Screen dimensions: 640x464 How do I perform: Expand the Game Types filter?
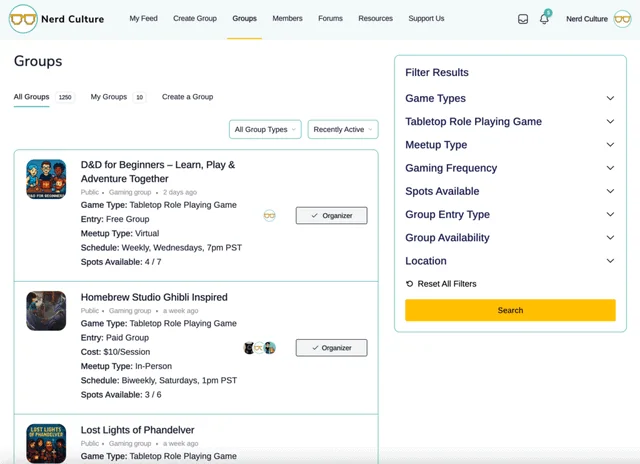pyautogui.click(x=509, y=98)
